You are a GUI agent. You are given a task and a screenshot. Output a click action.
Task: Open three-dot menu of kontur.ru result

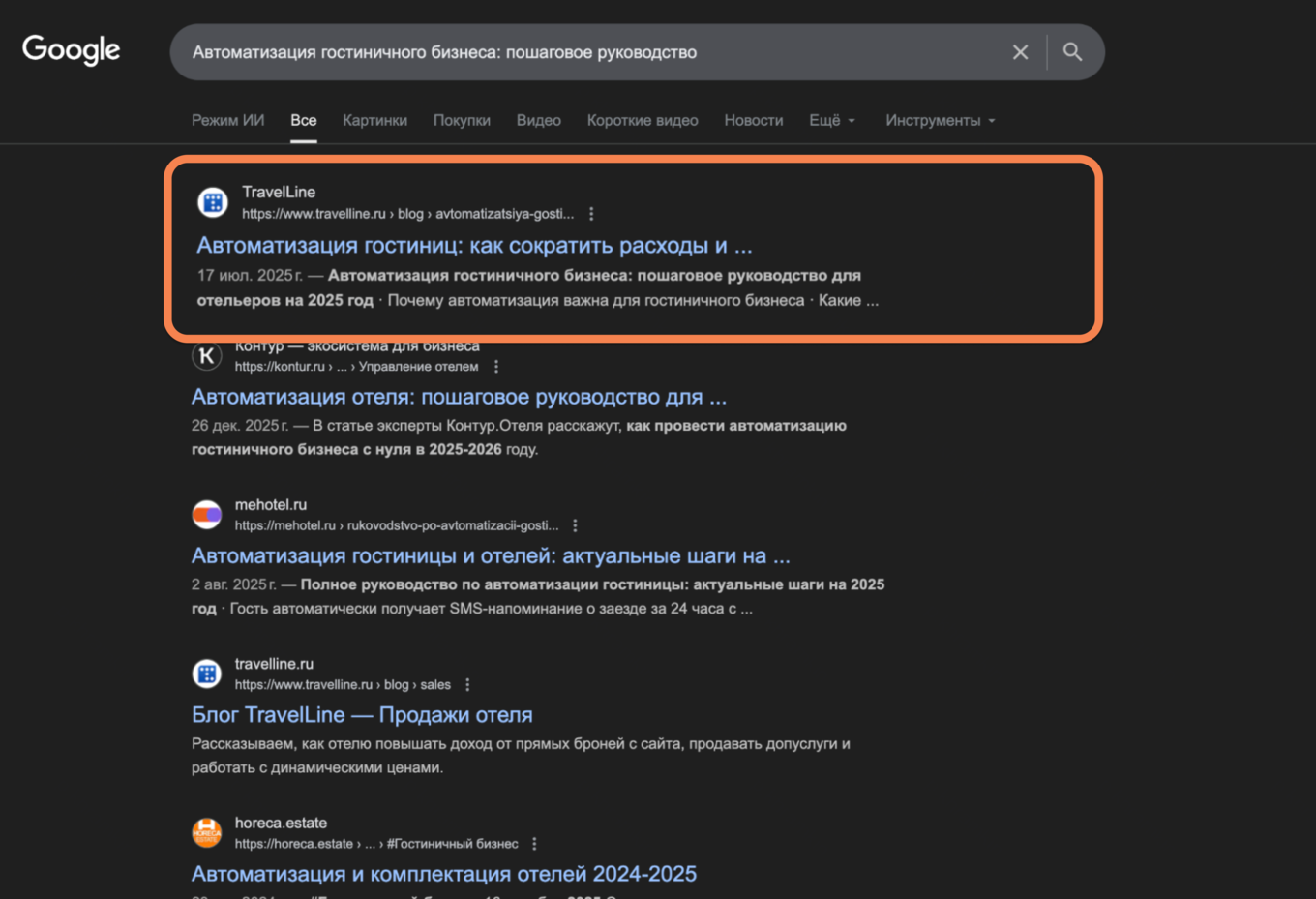point(496,367)
